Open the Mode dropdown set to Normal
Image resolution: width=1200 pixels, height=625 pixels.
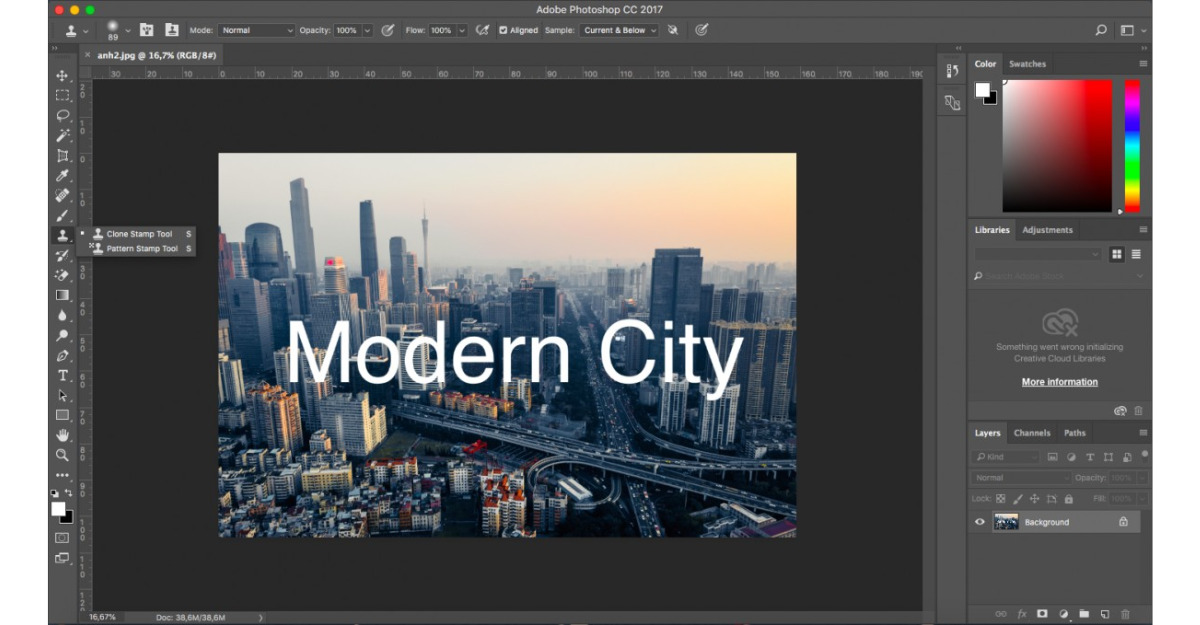click(x=257, y=30)
